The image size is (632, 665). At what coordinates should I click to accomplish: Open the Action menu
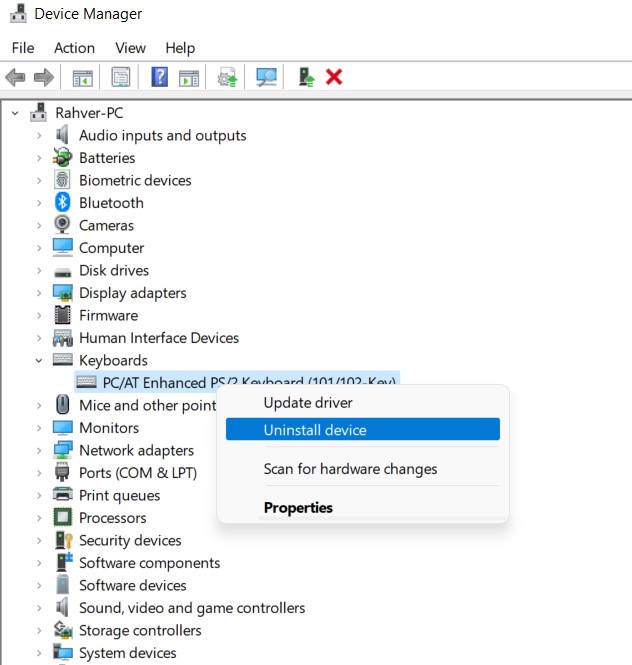click(74, 48)
